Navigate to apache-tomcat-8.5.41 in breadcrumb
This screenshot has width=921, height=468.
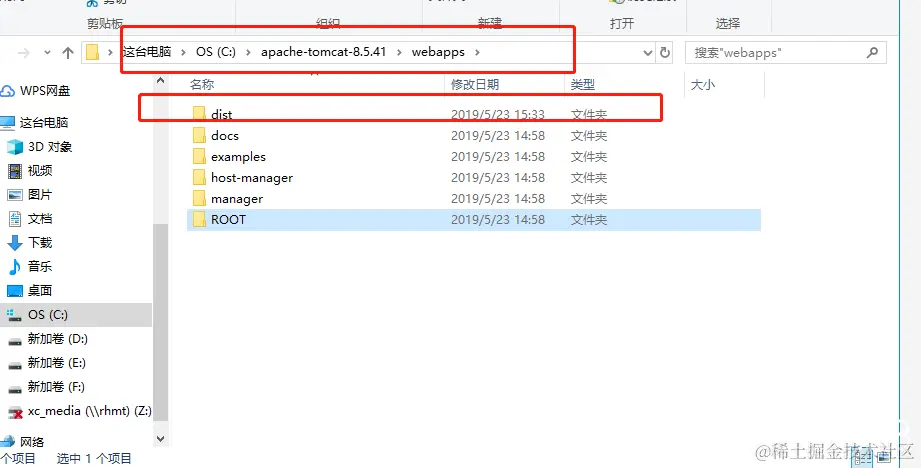pyautogui.click(x=324, y=52)
